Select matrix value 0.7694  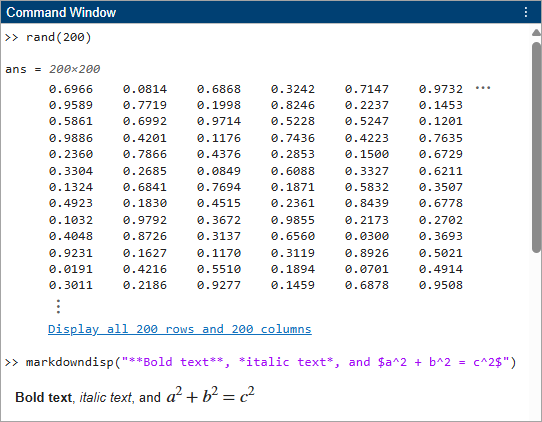point(219,187)
